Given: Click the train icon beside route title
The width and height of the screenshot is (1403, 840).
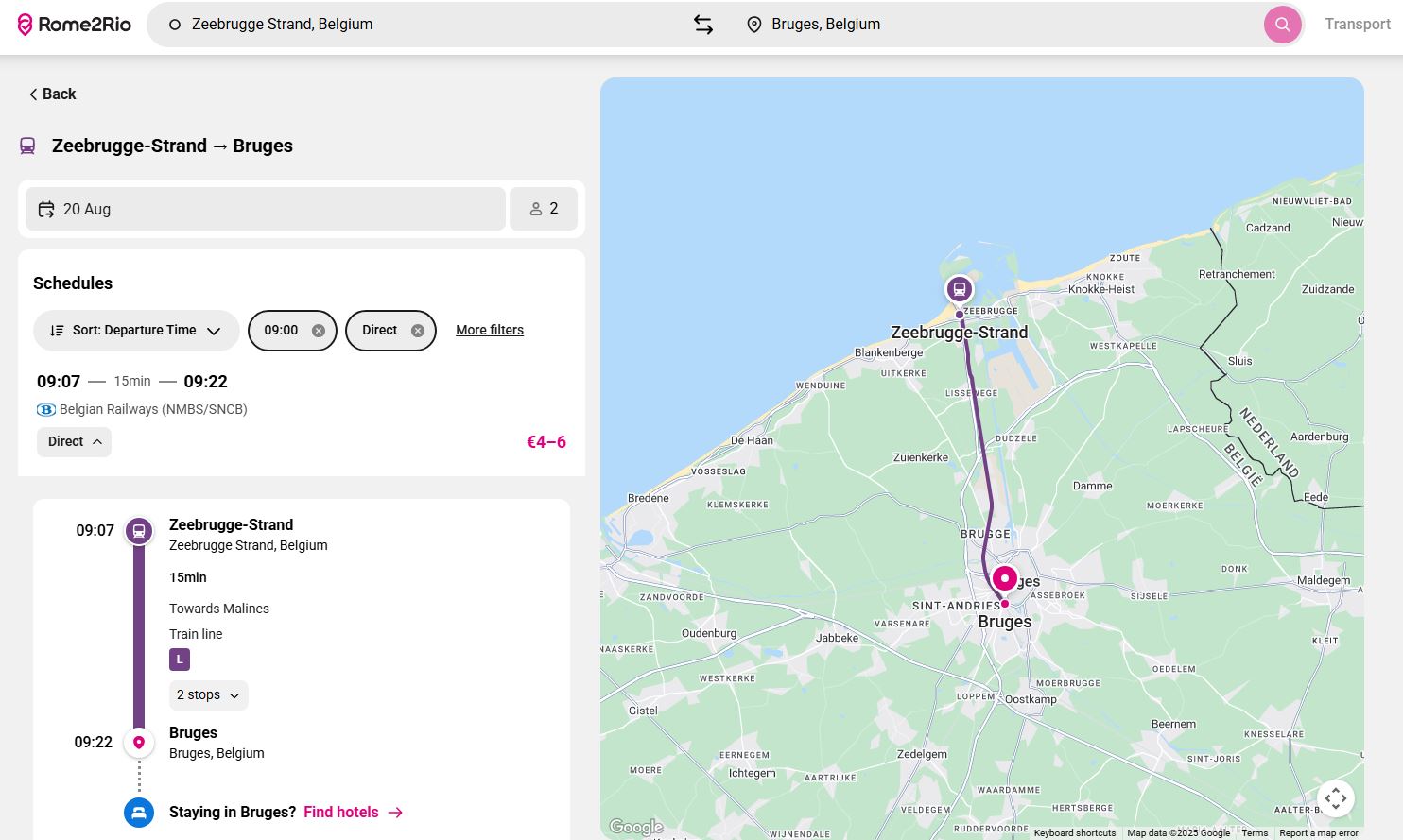Looking at the screenshot, I should click(27, 146).
